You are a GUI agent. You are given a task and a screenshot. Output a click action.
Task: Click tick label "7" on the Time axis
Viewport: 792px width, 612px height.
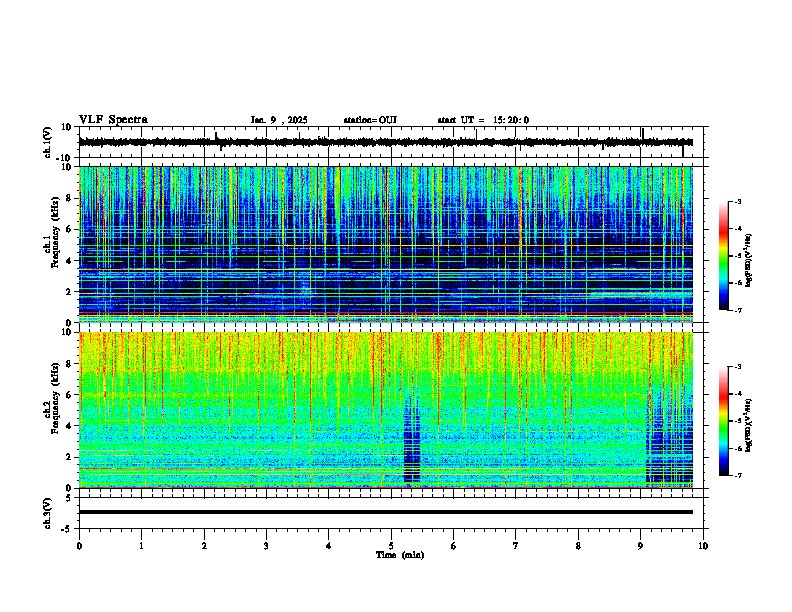pos(516,546)
